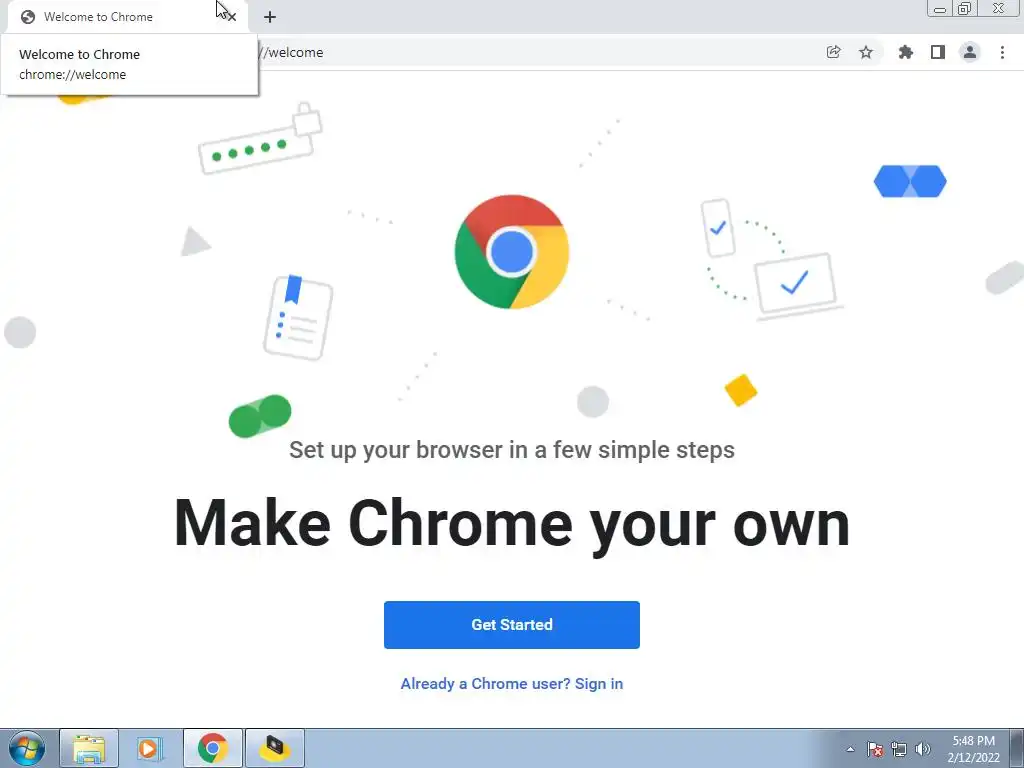
Task: Close the Welcome to Chrome tab
Action: tap(231, 17)
